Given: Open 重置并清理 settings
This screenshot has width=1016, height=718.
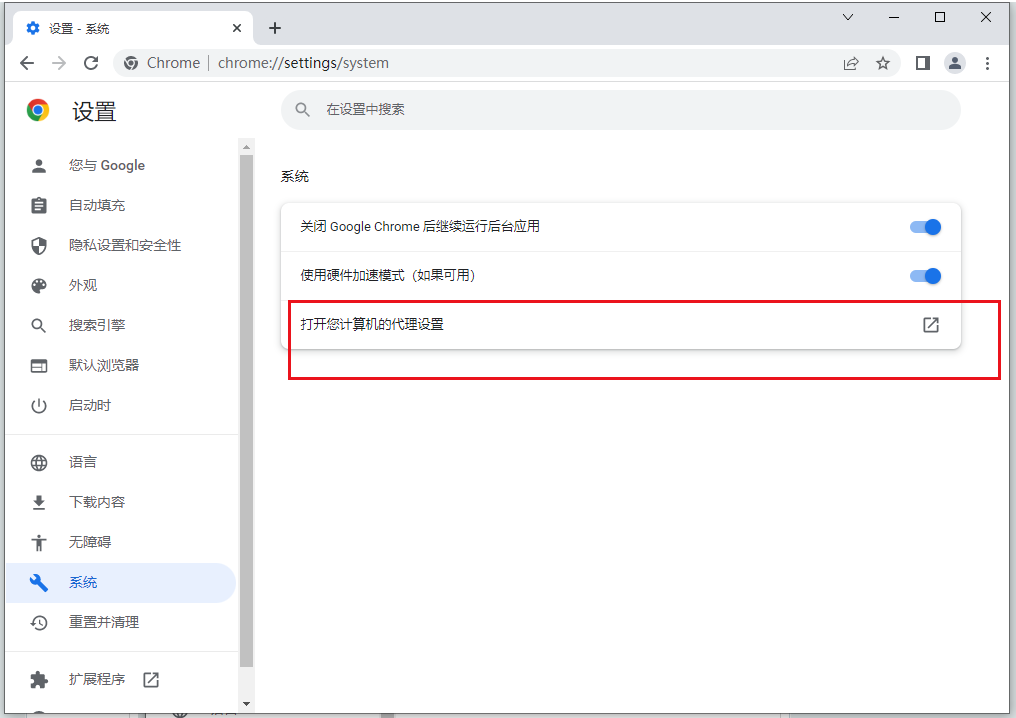Looking at the screenshot, I should point(121,623).
